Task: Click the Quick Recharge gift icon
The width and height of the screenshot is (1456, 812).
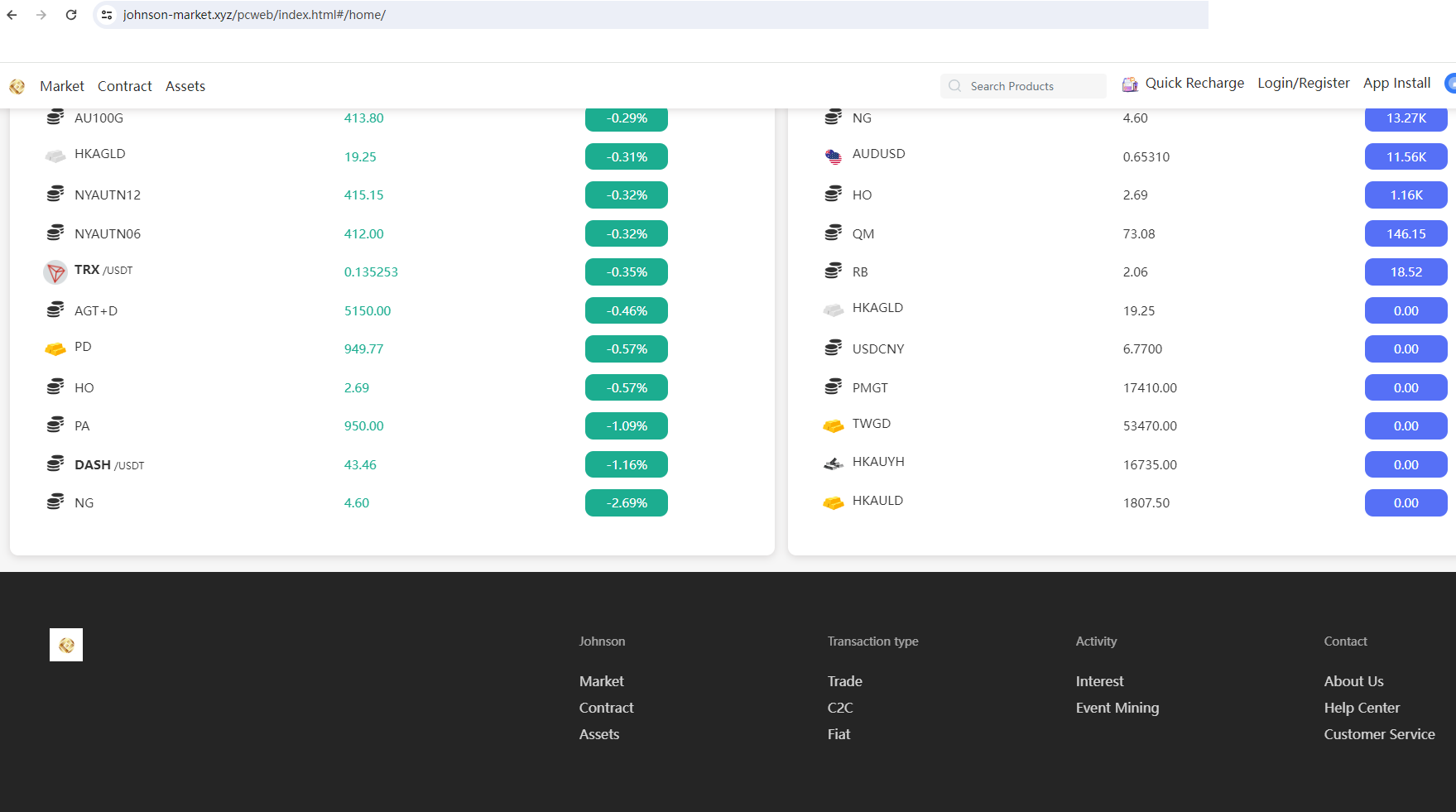Action: (1130, 84)
